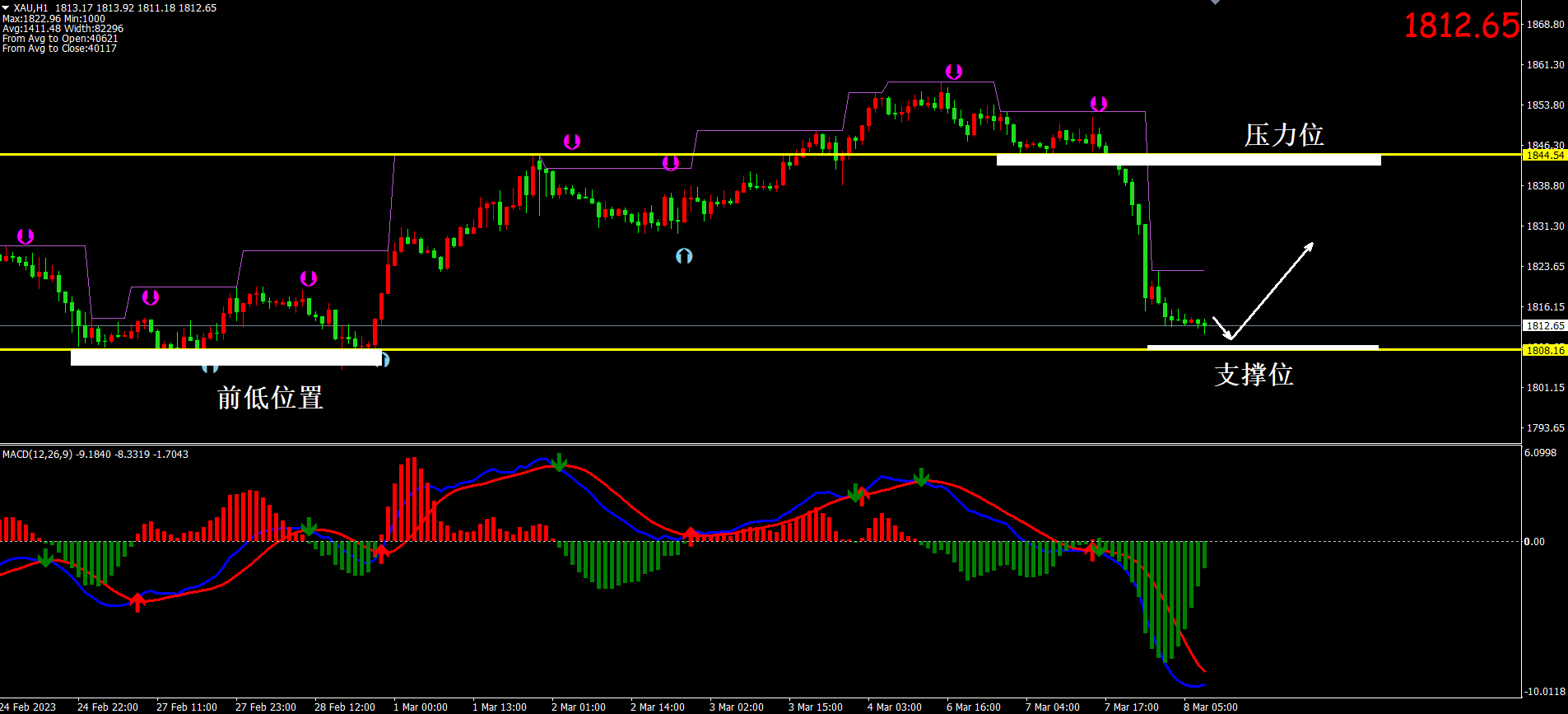
Task: Select the 前低位置 text annotation
Action: (x=270, y=398)
